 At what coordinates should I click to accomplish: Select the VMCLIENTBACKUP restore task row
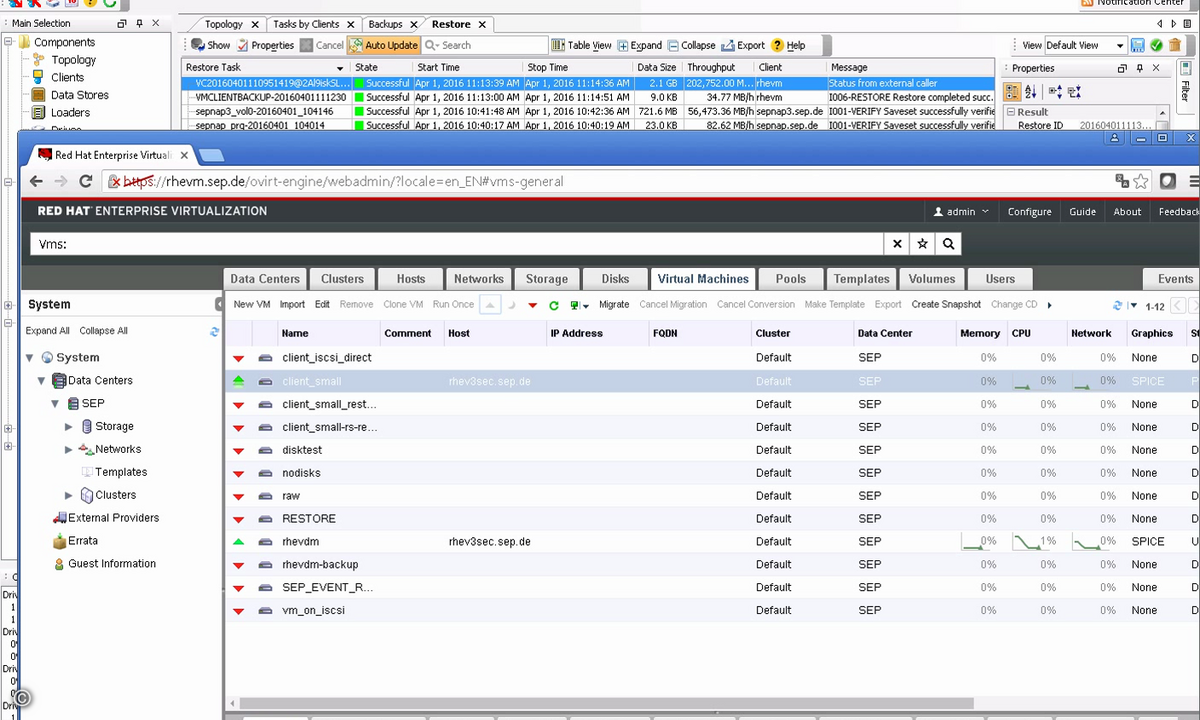pos(589,98)
